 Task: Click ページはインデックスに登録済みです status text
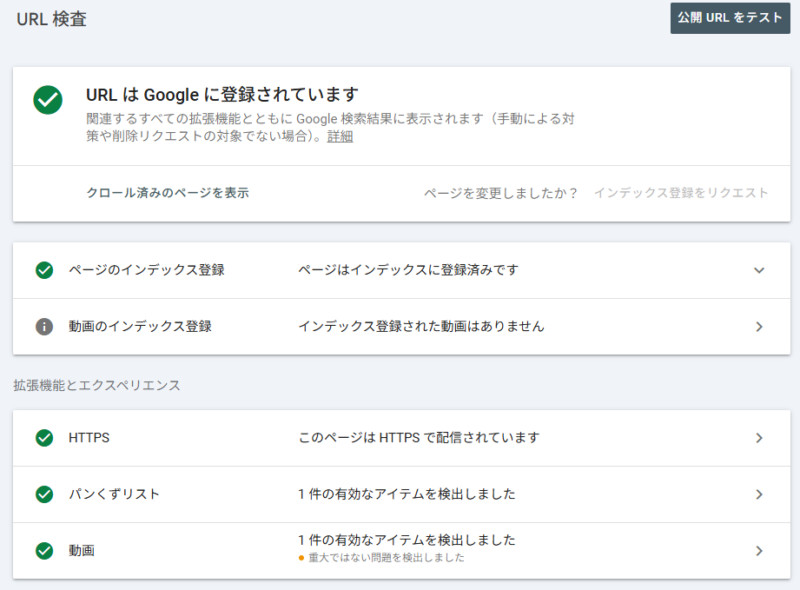pos(408,270)
